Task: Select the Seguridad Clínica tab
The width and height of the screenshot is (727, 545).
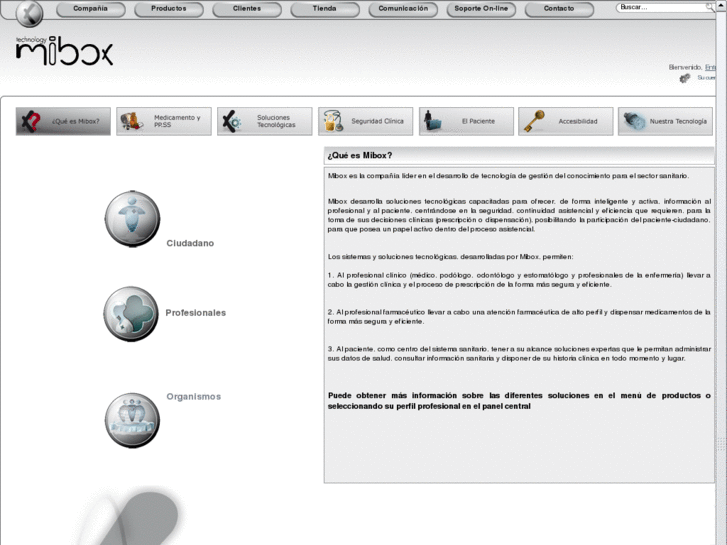Action: tap(365, 122)
